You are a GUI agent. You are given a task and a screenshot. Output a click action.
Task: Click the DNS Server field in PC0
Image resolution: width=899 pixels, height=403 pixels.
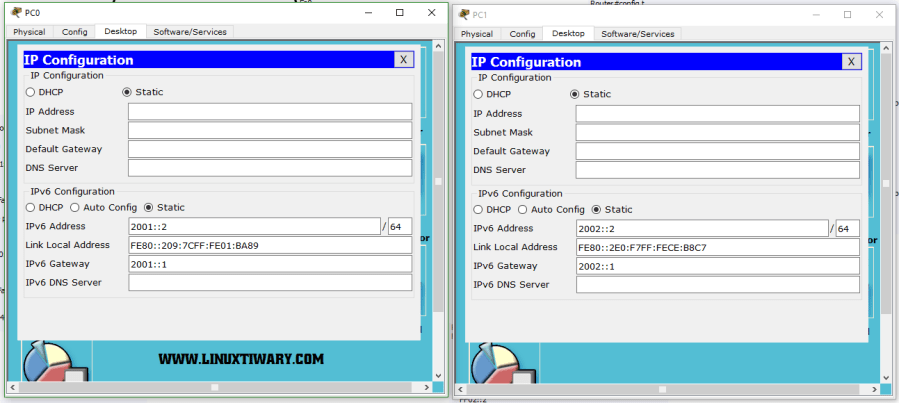(x=270, y=168)
